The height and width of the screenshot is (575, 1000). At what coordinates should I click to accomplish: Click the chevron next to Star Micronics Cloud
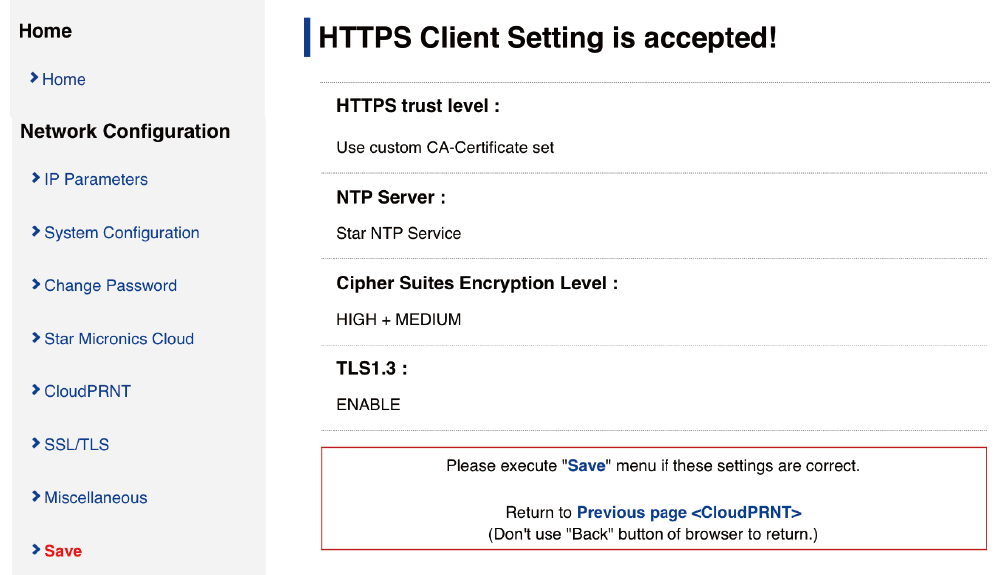[36, 338]
